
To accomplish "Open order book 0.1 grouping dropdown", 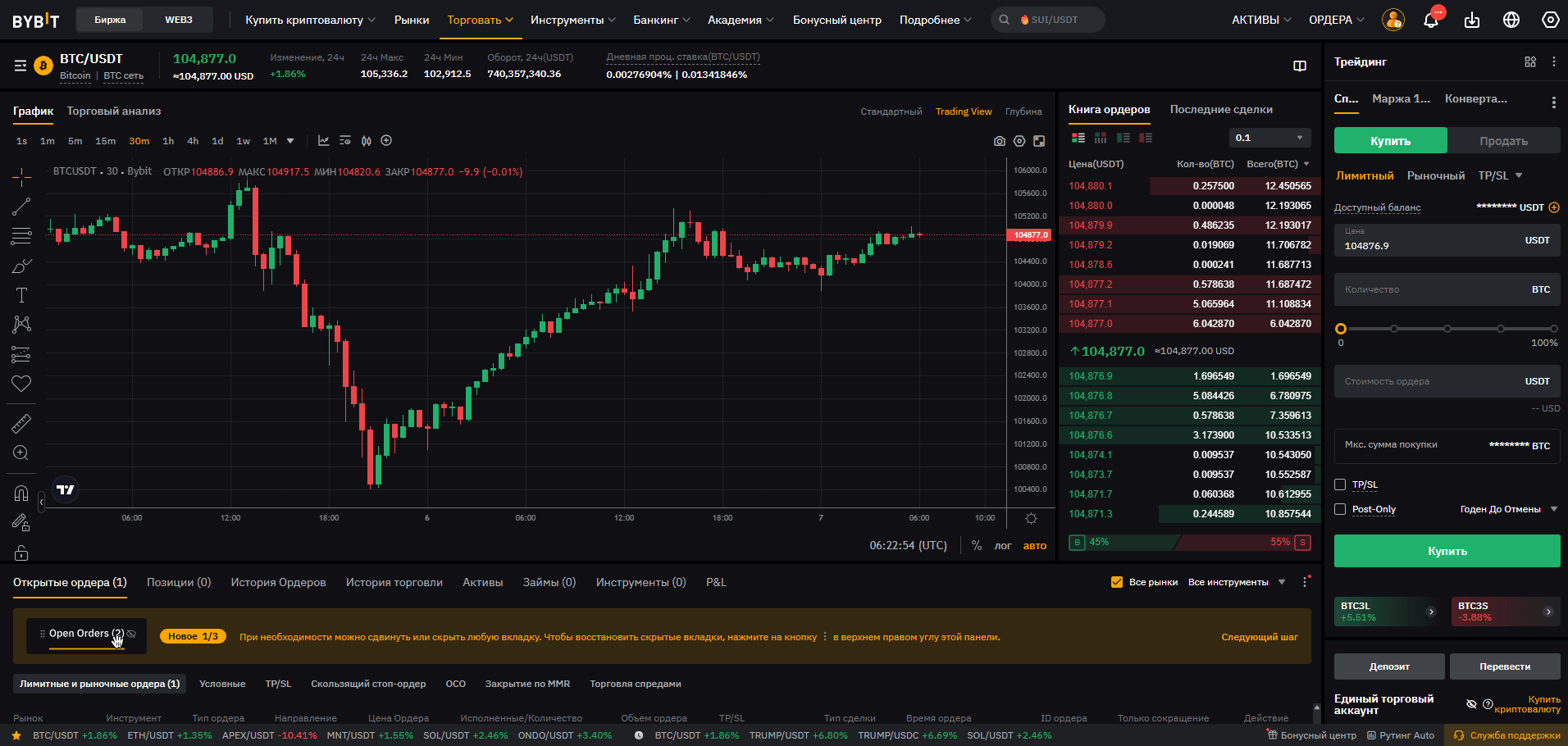I will pyautogui.click(x=1269, y=138).
